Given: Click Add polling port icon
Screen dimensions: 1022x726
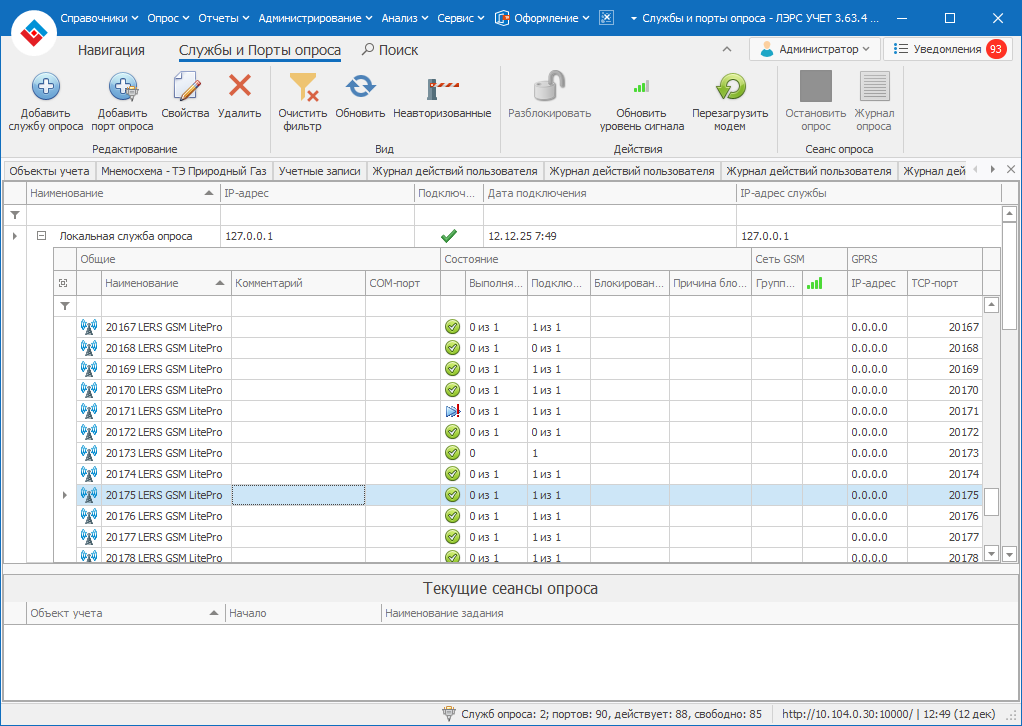Looking at the screenshot, I should [x=122, y=89].
